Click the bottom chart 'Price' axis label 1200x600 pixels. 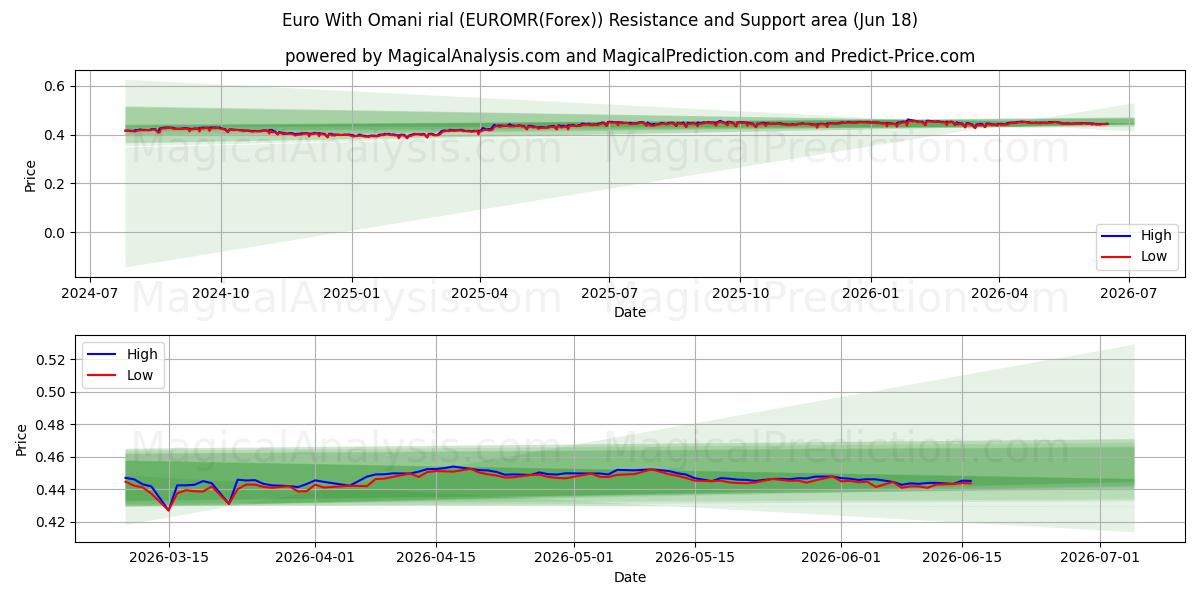[x=22, y=440]
